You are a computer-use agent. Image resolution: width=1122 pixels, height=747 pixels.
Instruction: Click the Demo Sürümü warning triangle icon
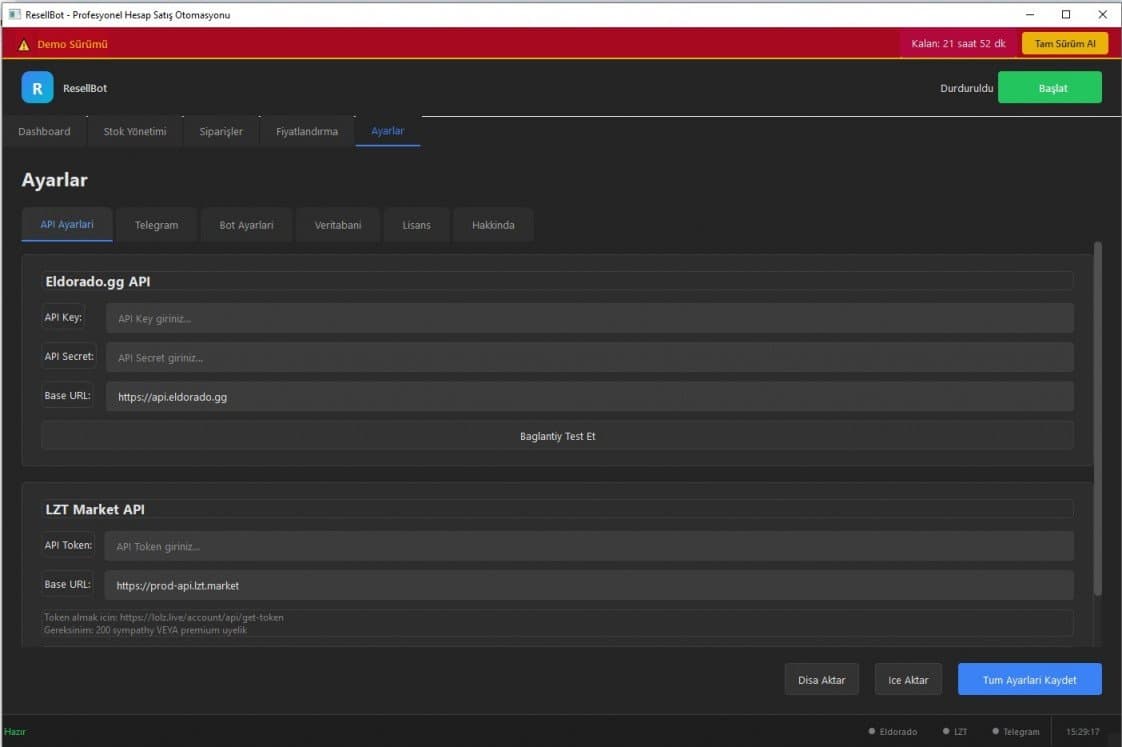(x=24, y=44)
